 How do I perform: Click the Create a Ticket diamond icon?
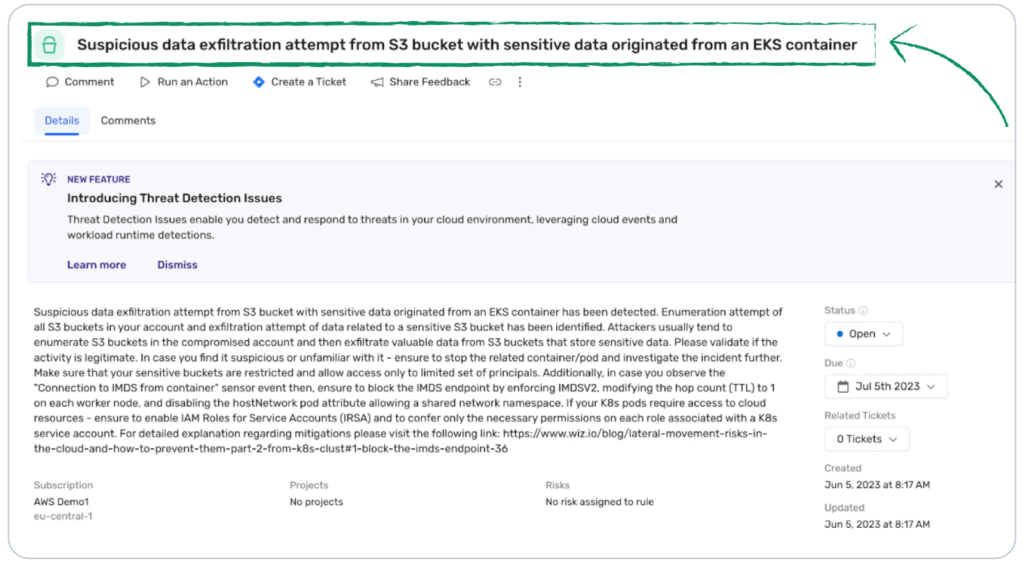pos(259,82)
